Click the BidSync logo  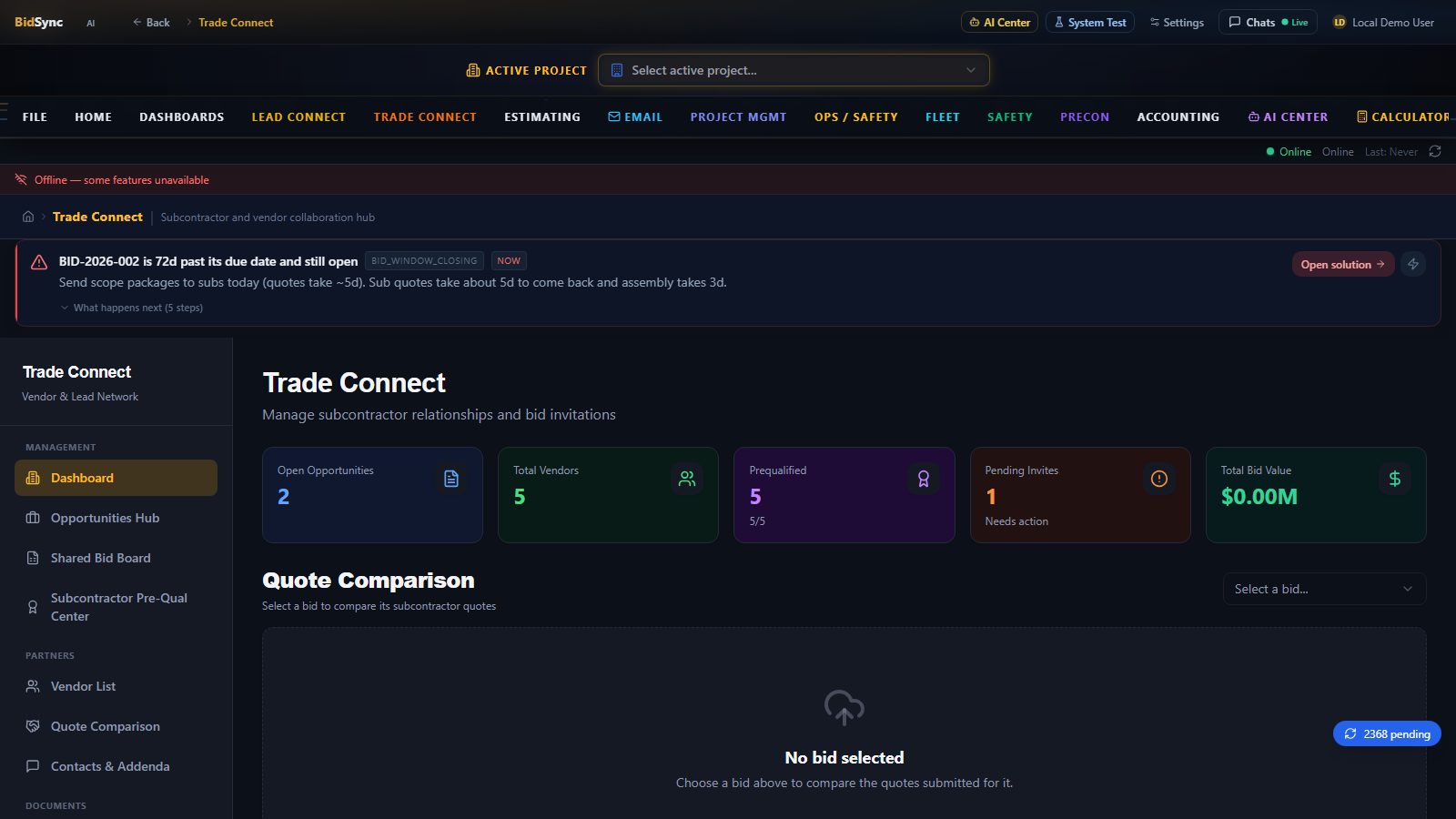tap(38, 22)
